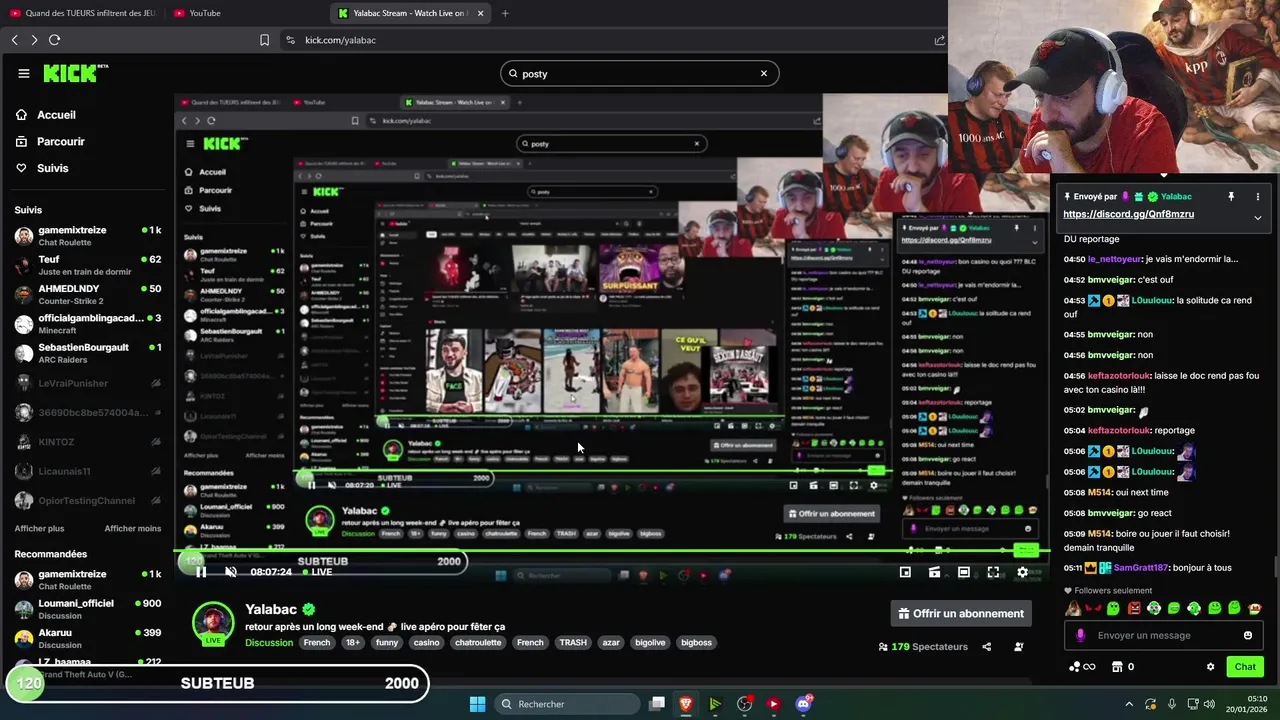Open Windows Start menu
This screenshot has height=720, width=1280.
(477, 704)
